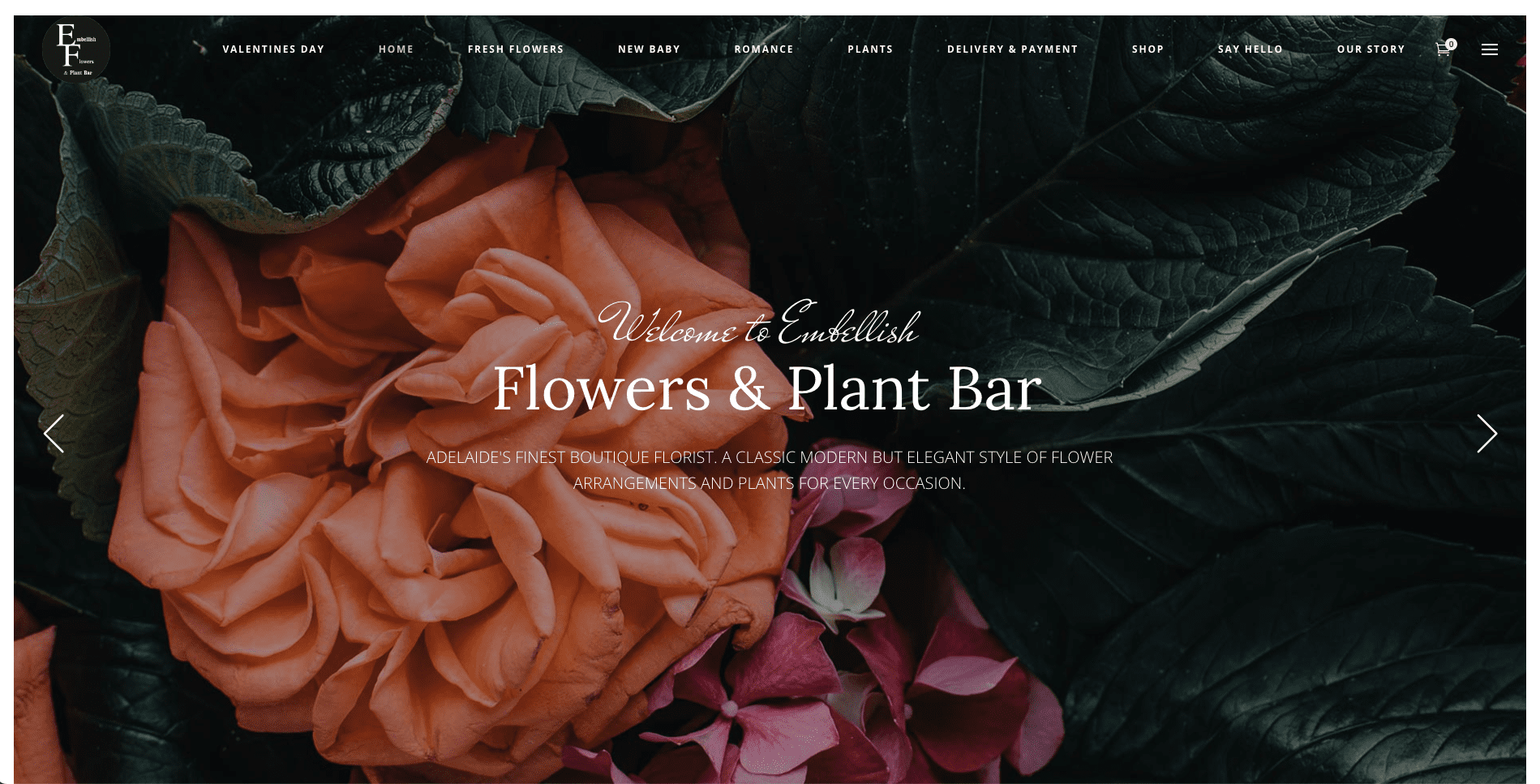The height and width of the screenshot is (784, 1540).
Task: Open the shopping cart icon
Action: [1442, 49]
